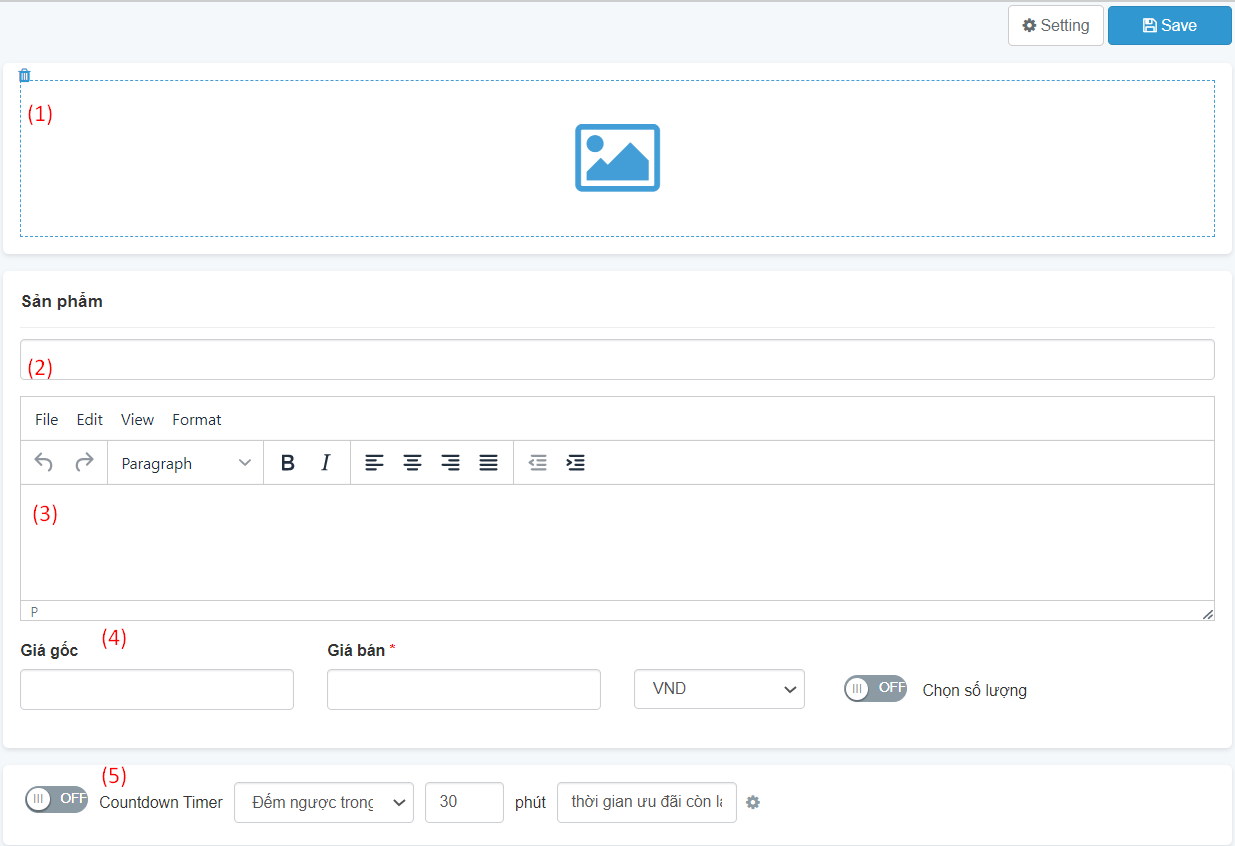1235x846 pixels.
Task: Enable the Countdown Timer switch
Action: pyautogui.click(x=56, y=799)
